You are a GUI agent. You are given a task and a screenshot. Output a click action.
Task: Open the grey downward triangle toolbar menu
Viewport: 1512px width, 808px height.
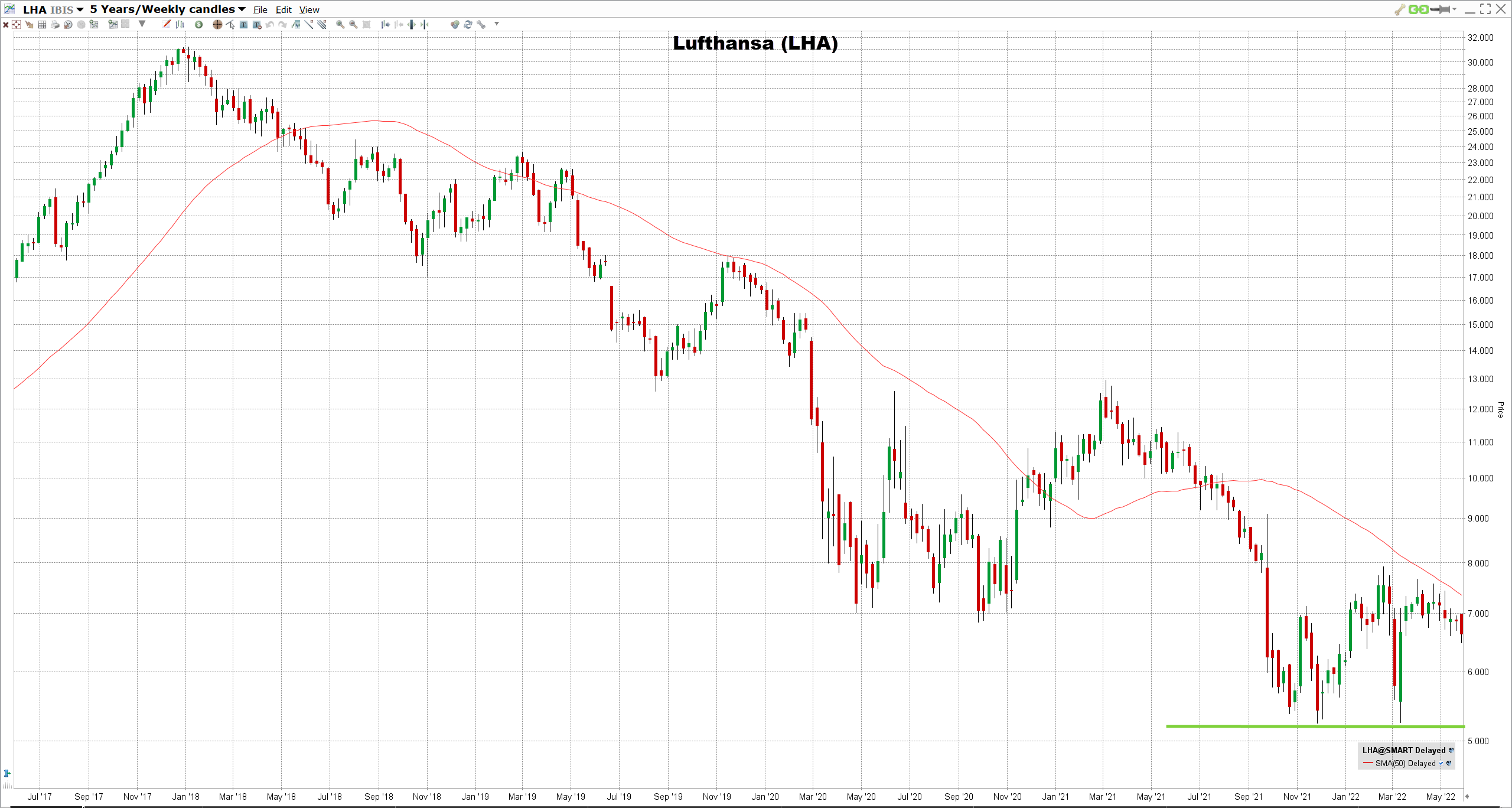(142, 24)
